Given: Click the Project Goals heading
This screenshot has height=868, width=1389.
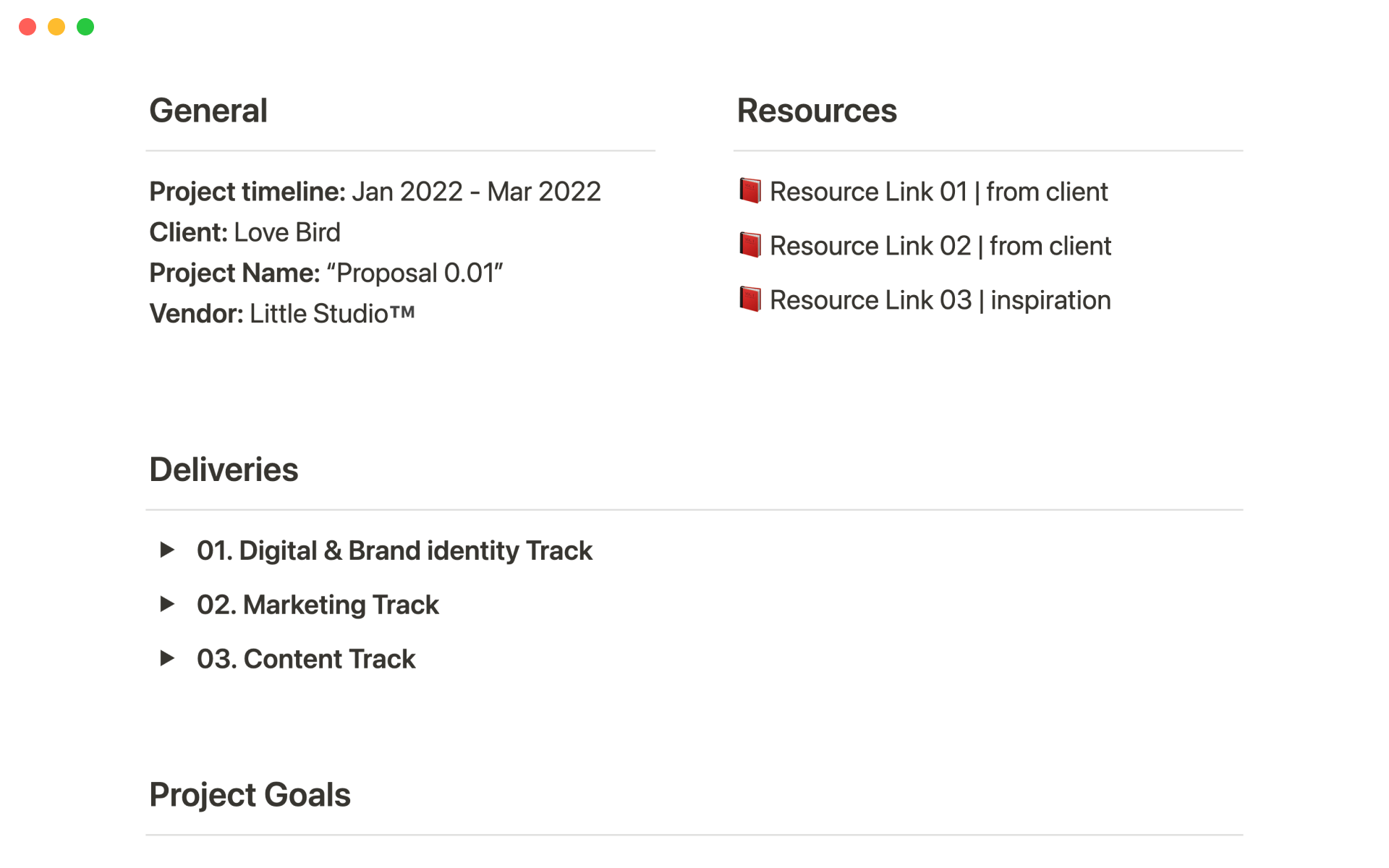Looking at the screenshot, I should (x=250, y=795).
